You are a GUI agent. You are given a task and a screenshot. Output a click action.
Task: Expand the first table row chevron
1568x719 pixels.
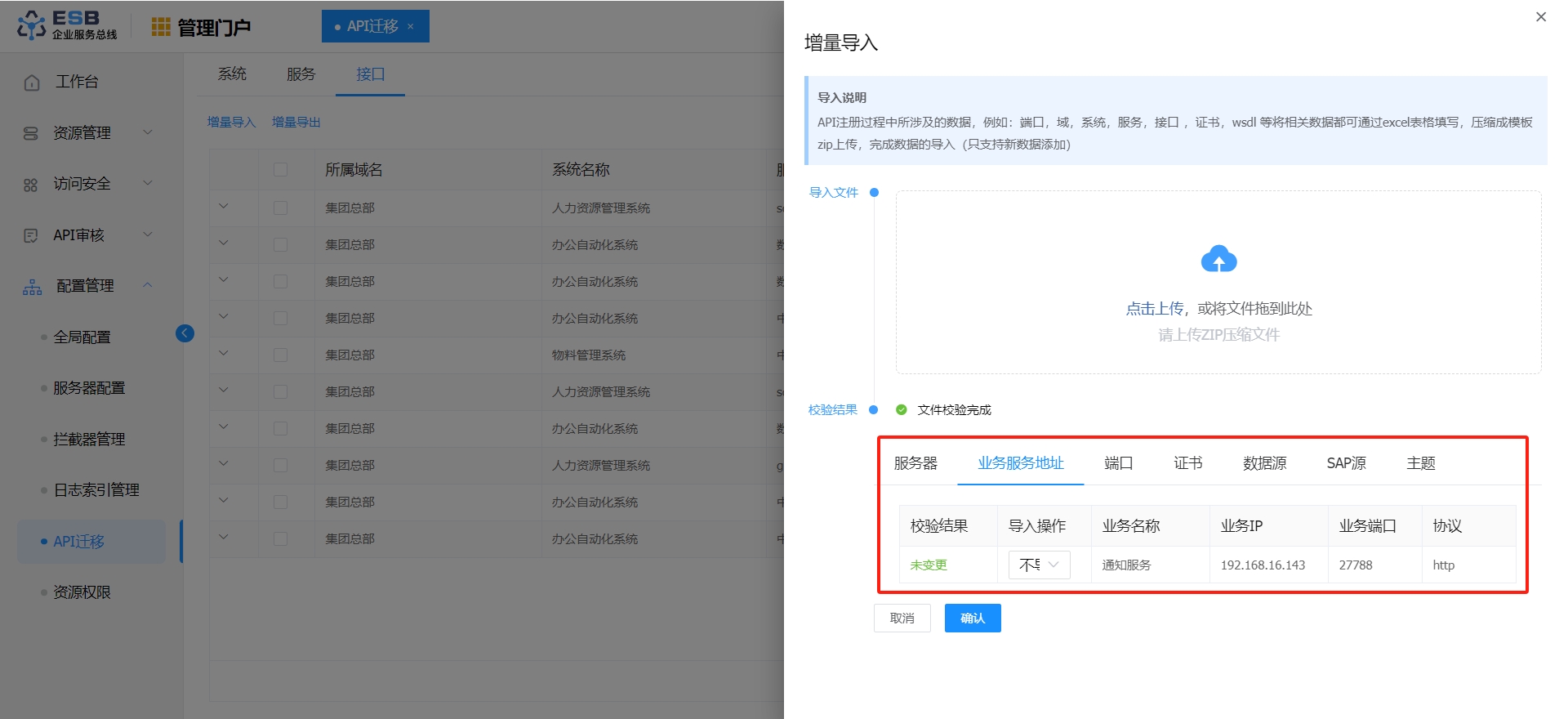pos(224,207)
